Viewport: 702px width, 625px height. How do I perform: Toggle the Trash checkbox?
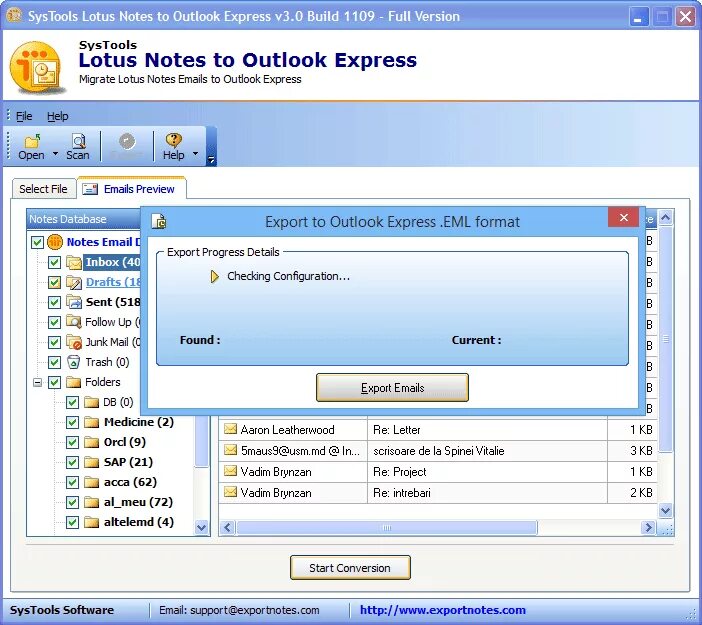point(55,362)
